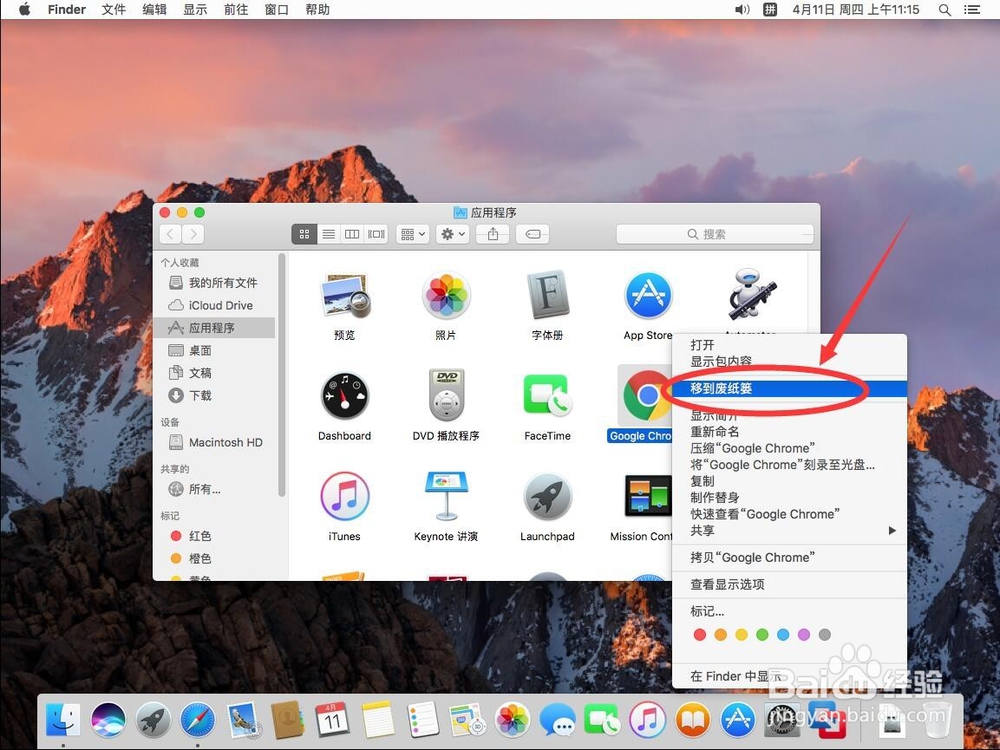Choose 制作替身 in the context menu
Viewport: 1000px width, 750px height.
(x=790, y=497)
